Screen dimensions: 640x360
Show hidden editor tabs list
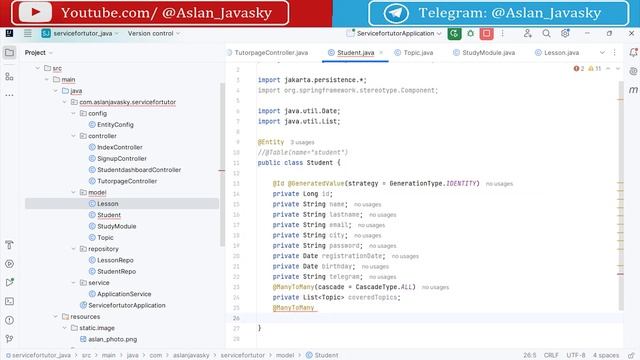pos(602,53)
